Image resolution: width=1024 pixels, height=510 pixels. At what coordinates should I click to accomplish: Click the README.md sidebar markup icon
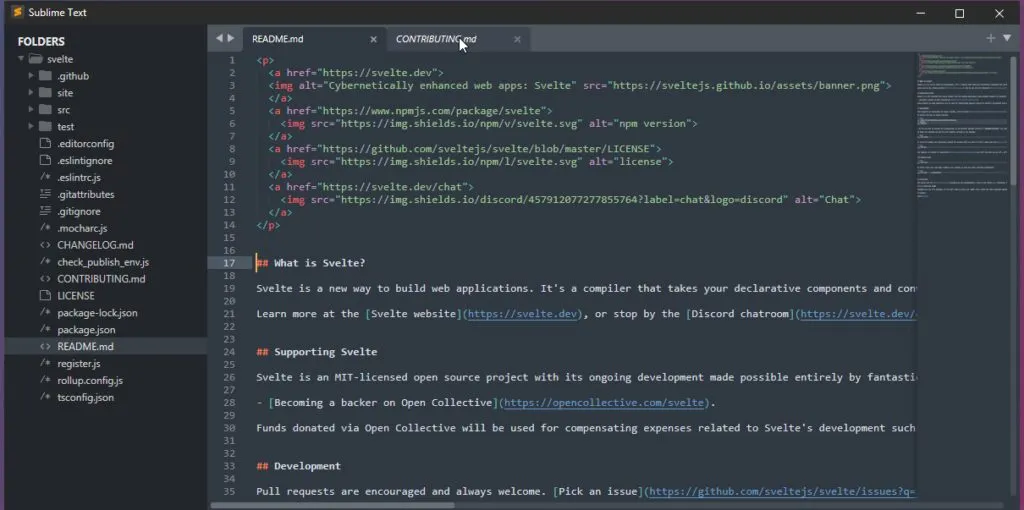pyautogui.click(x=45, y=347)
